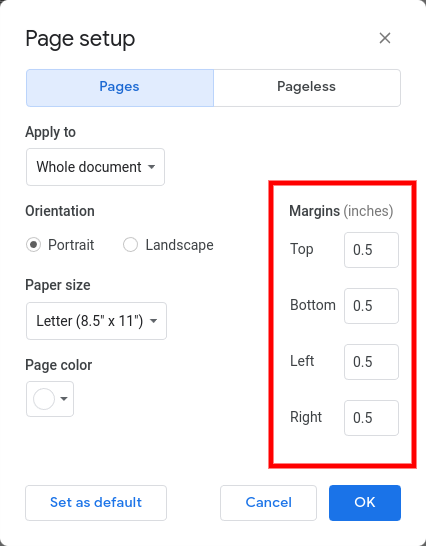This screenshot has width=426, height=546.
Task: Confirm settings with OK
Action: (365, 503)
